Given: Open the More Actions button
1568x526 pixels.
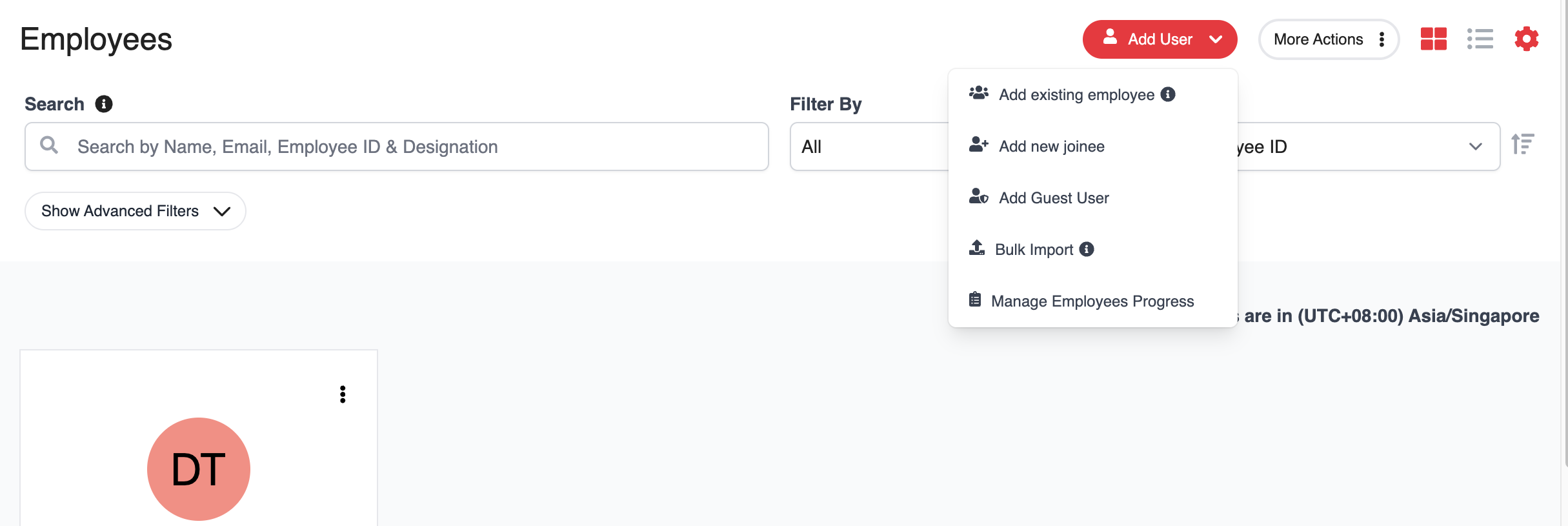Looking at the screenshot, I should [1328, 39].
